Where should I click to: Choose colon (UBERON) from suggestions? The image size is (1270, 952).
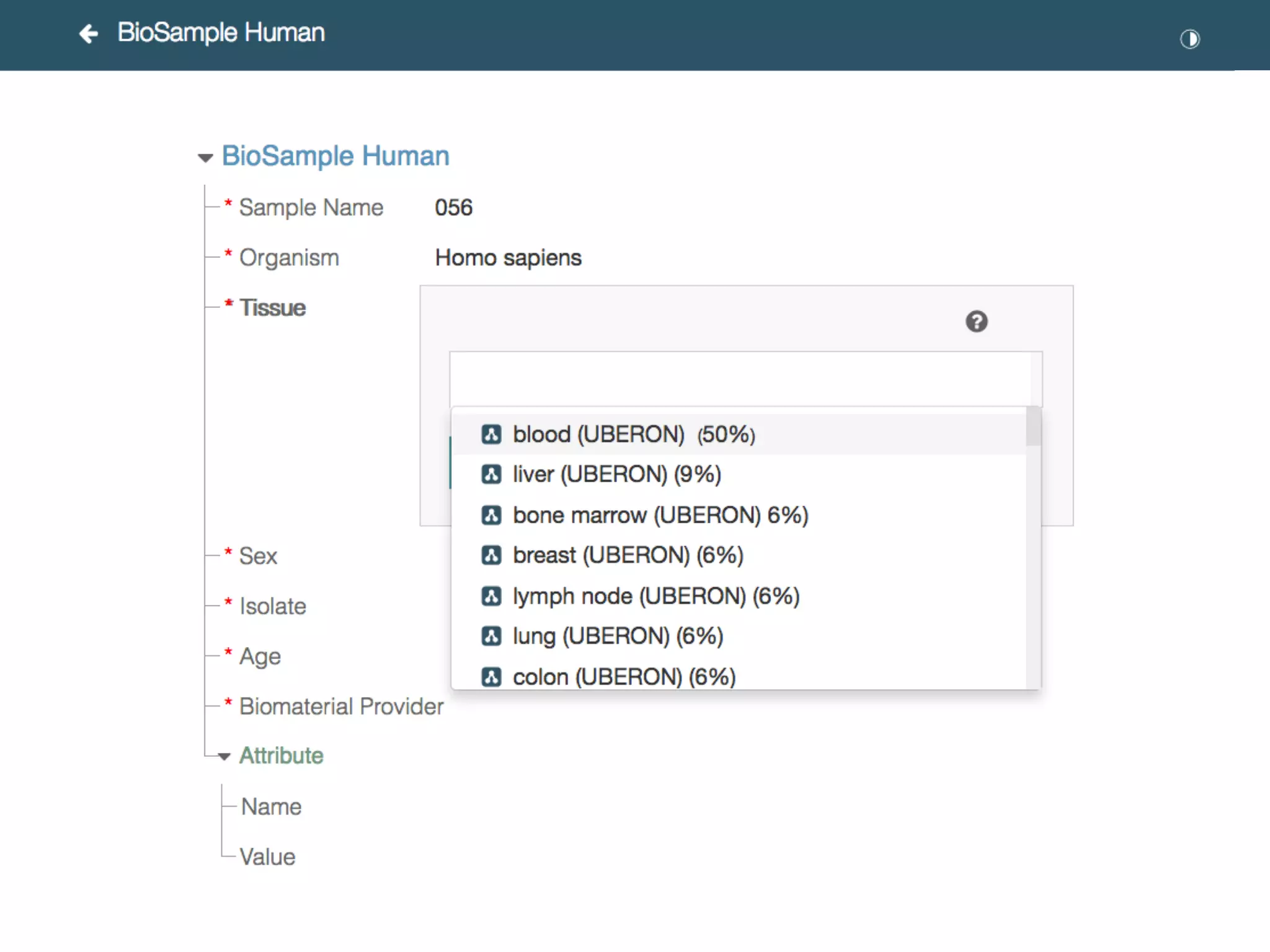(623, 676)
